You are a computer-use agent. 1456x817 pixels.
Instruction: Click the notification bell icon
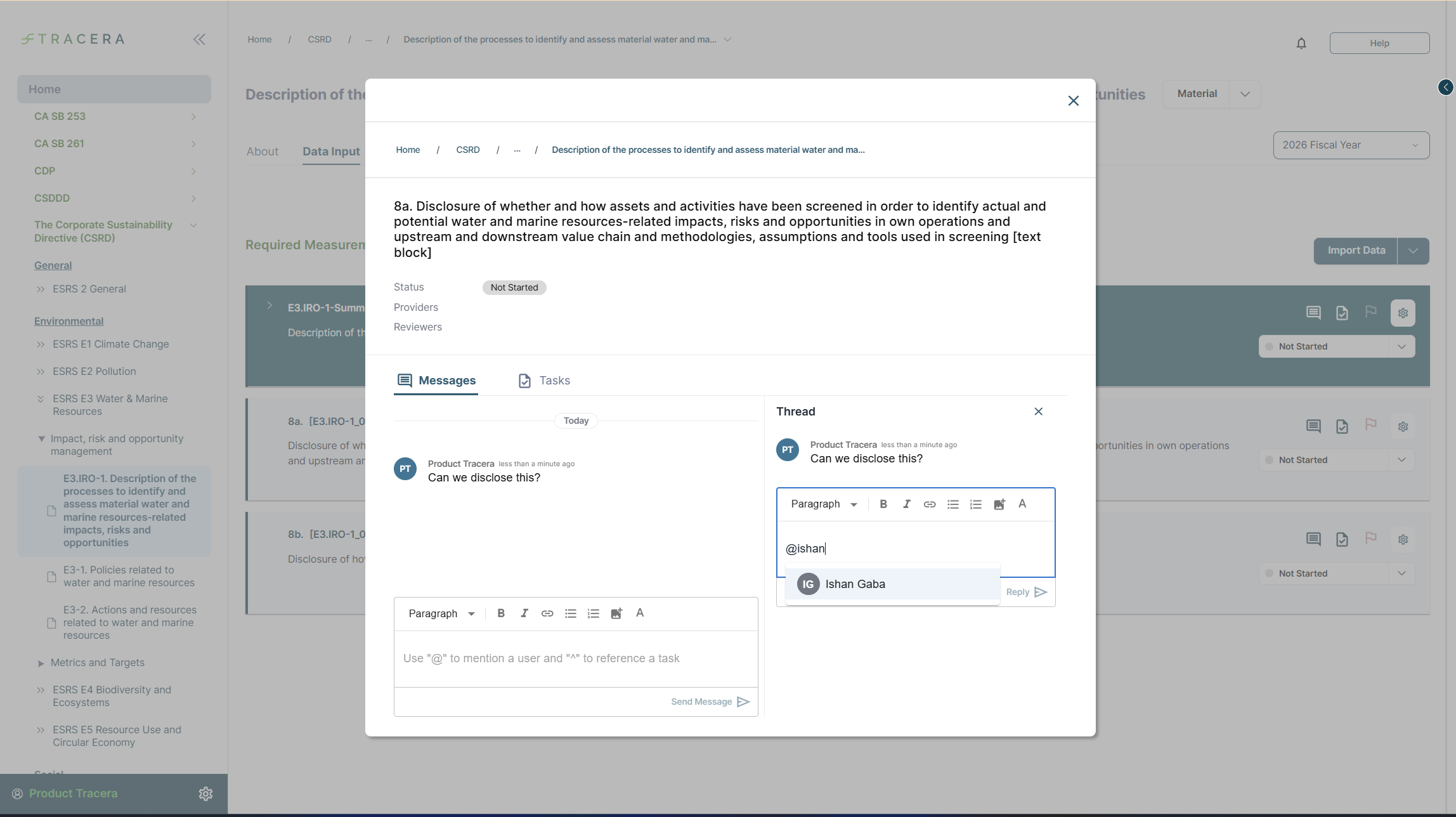tap(1301, 43)
